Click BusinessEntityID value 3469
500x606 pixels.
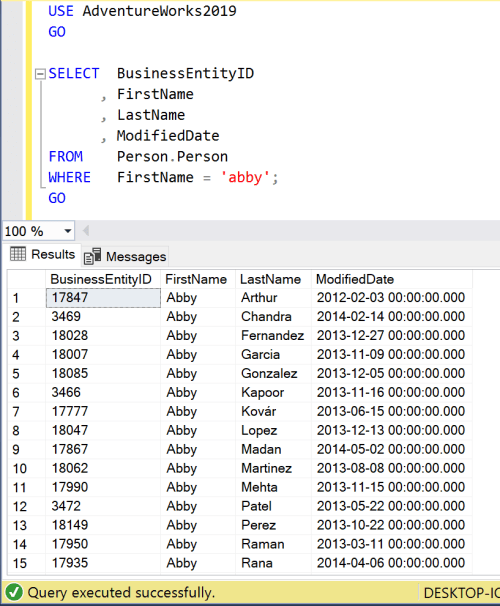point(103,317)
